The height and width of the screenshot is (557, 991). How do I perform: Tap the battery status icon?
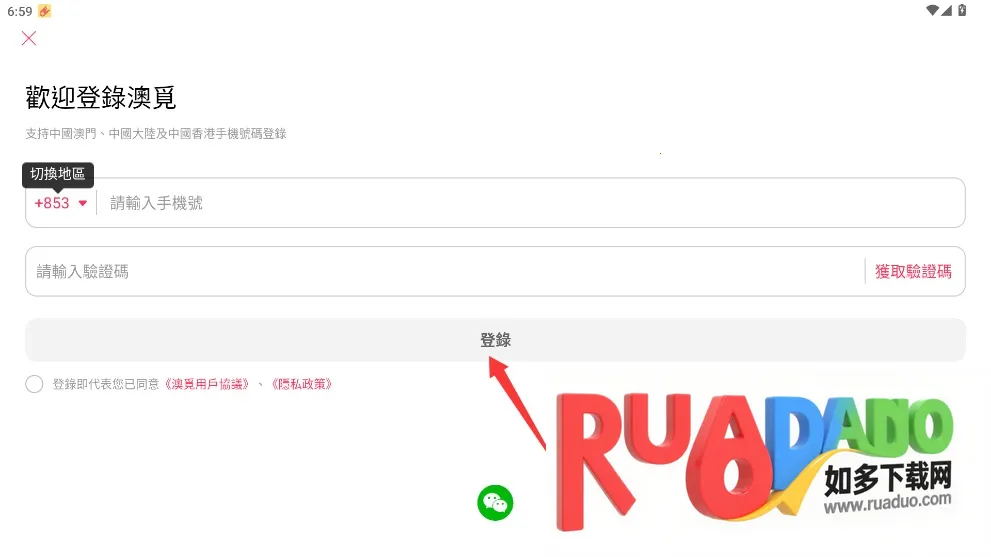point(962,10)
